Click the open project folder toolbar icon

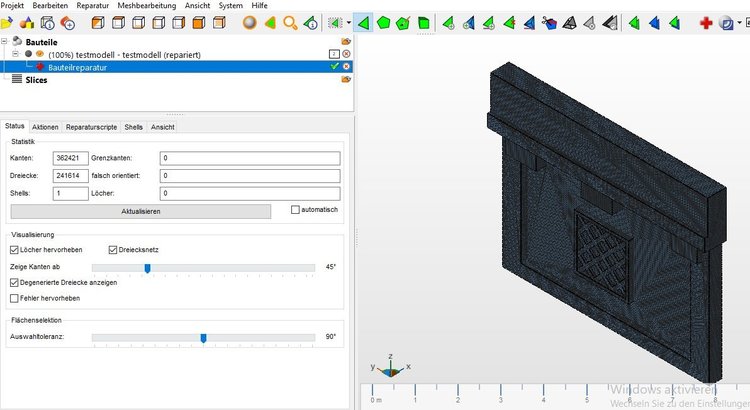6,22
